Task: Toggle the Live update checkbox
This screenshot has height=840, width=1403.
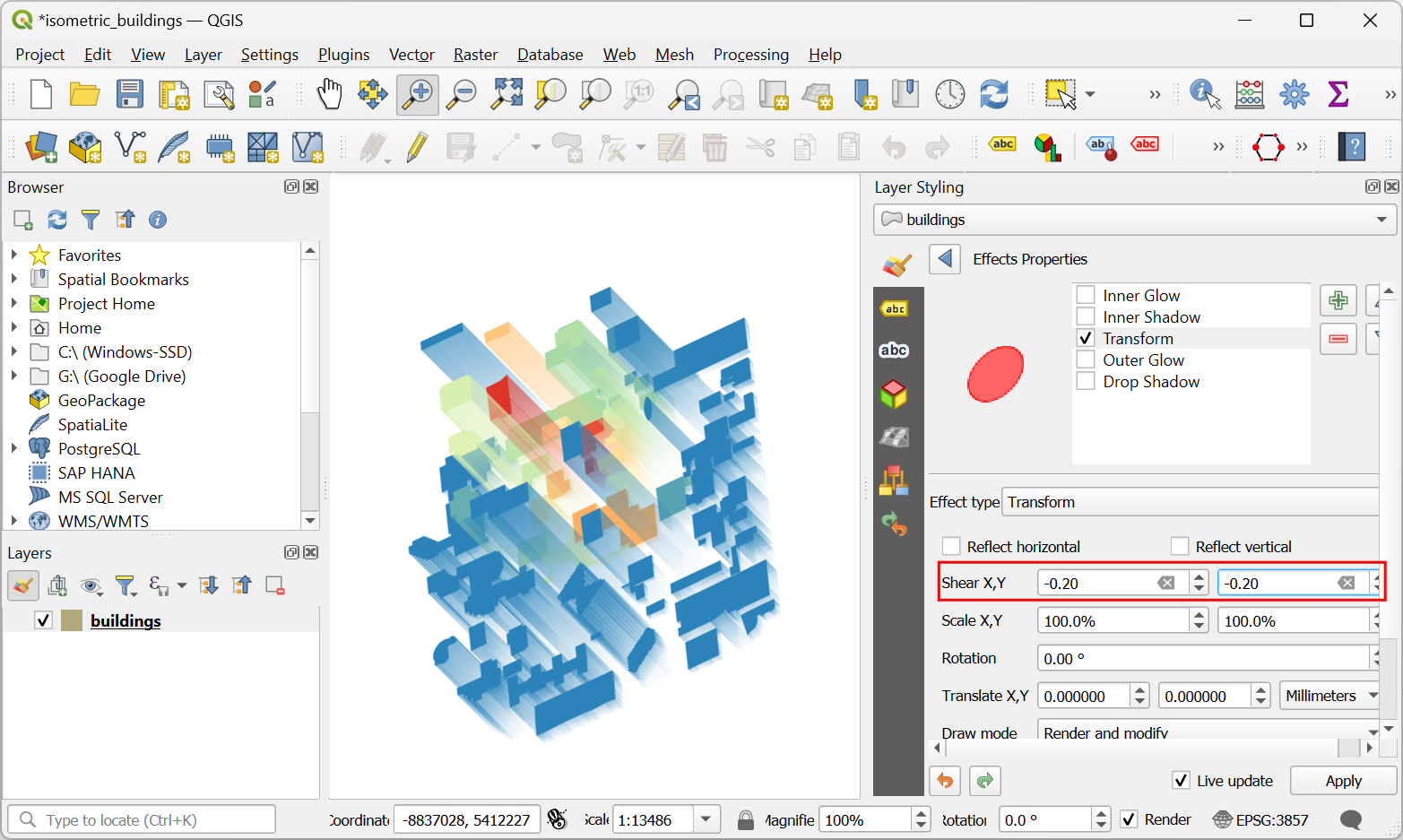Action: (1182, 781)
